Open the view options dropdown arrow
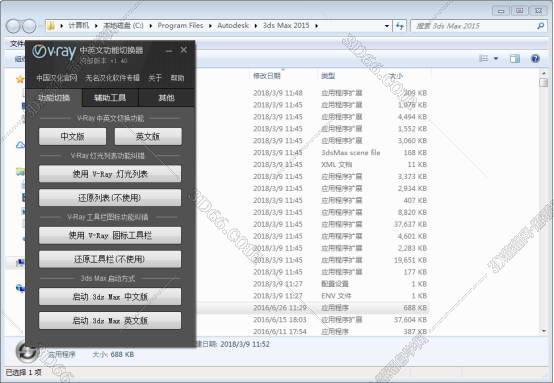The image size is (554, 383). [x=496, y=59]
